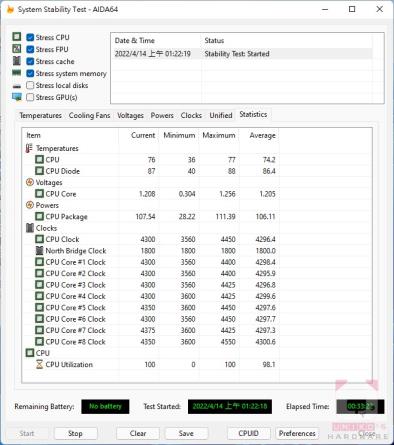Select the Clocks tab
The height and width of the screenshot is (445, 394).
coord(191,115)
